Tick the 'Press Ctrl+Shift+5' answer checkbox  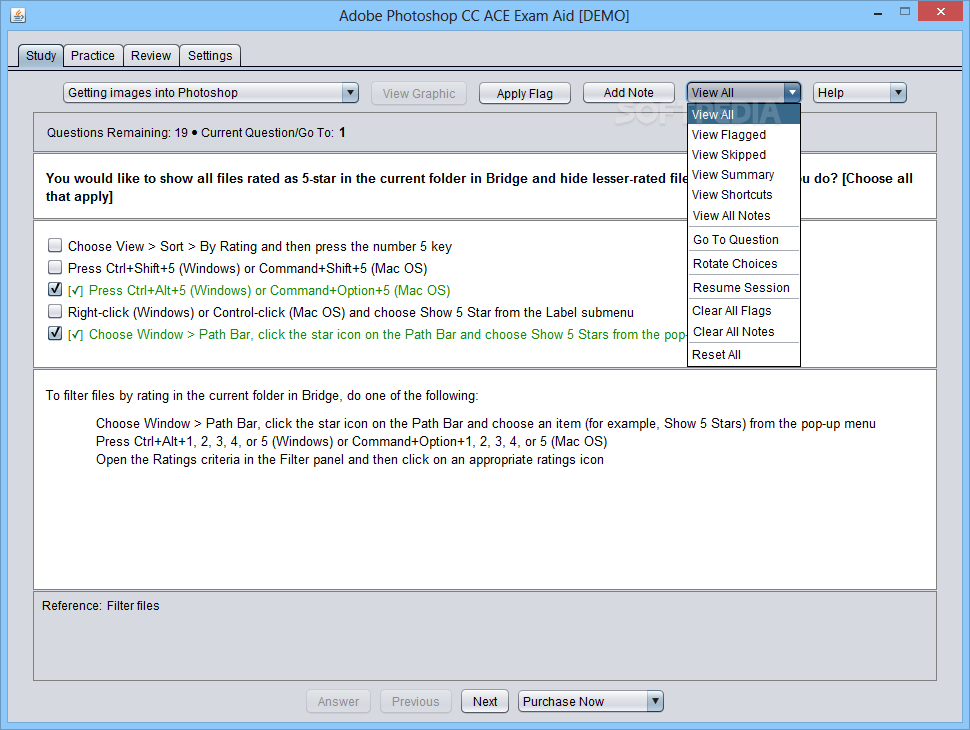pos(55,267)
